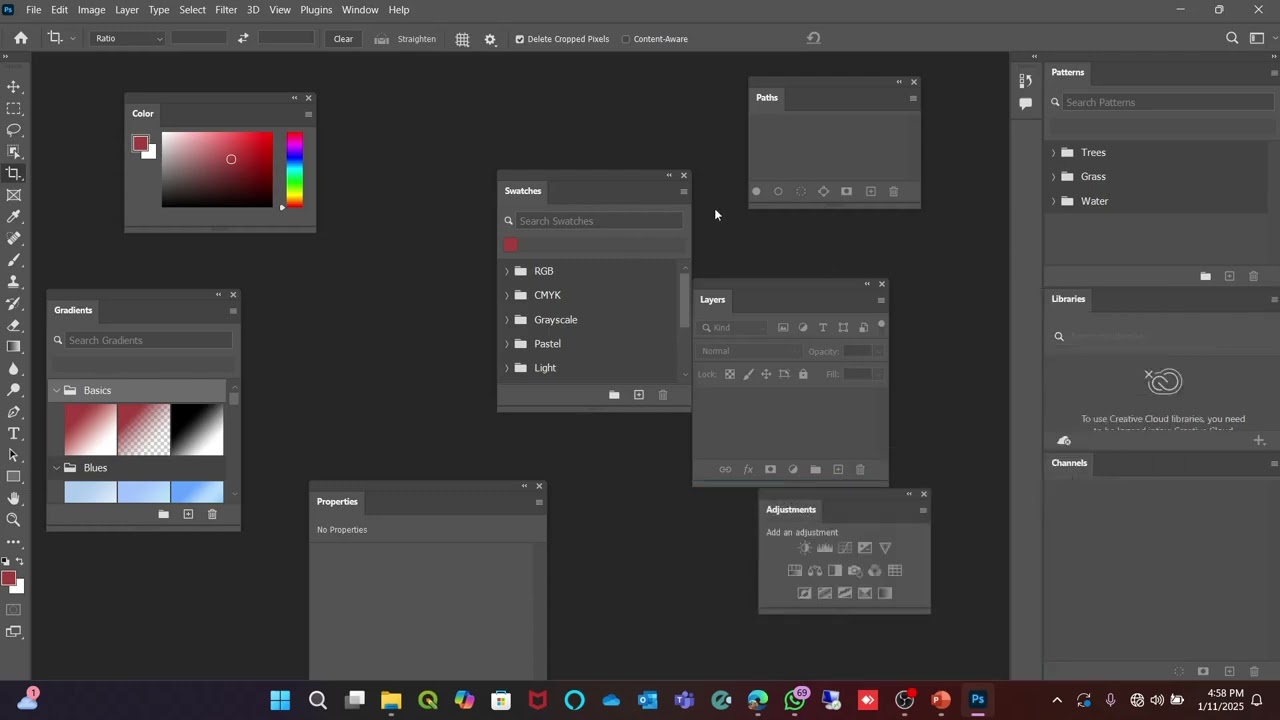Image resolution: width=1280 pixels, height=720 pixels.
Task: Select the Zoom tool
Action: 14,520
